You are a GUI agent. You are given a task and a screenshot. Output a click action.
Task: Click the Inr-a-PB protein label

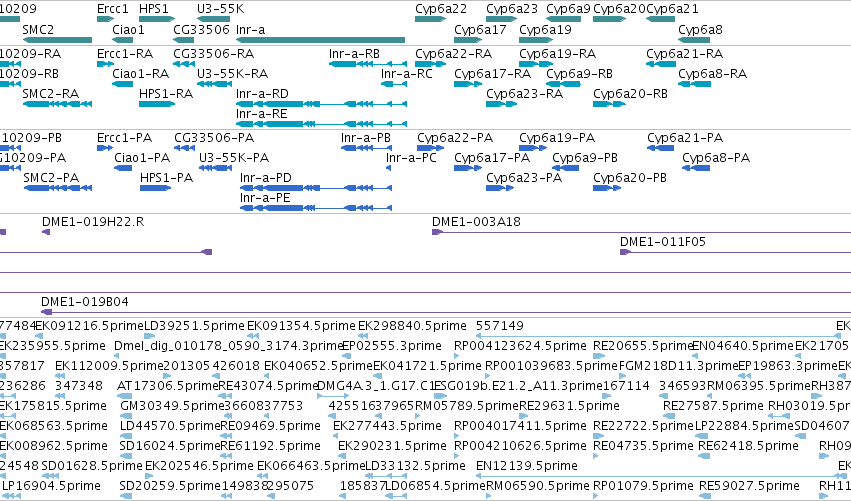pyautogui.click(x=366, y=138)
